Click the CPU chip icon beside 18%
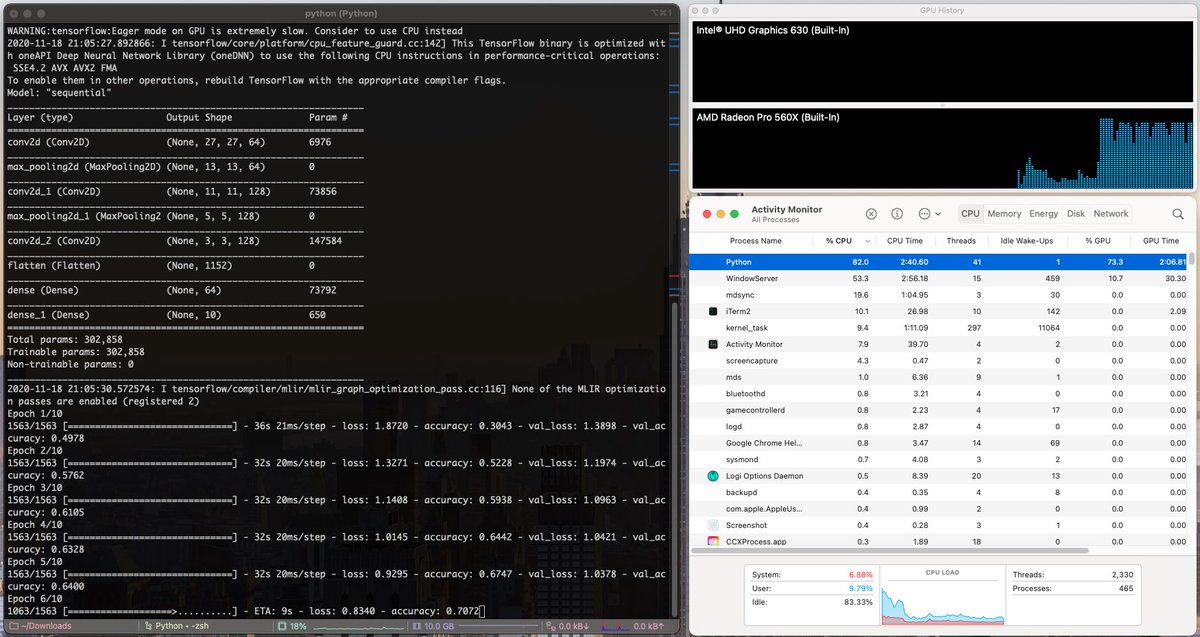This screenshot has height=637, width=1200. pos(281,626)
